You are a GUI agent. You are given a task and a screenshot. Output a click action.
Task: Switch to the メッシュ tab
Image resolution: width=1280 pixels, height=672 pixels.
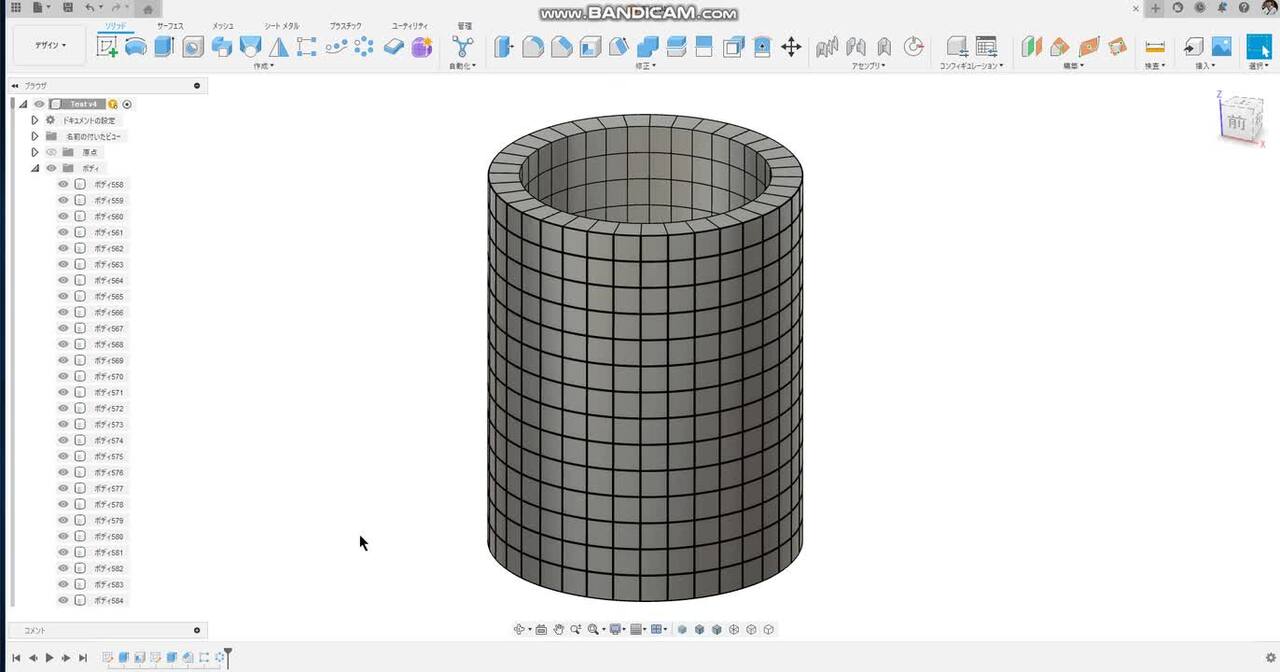[x=223, y=26]
